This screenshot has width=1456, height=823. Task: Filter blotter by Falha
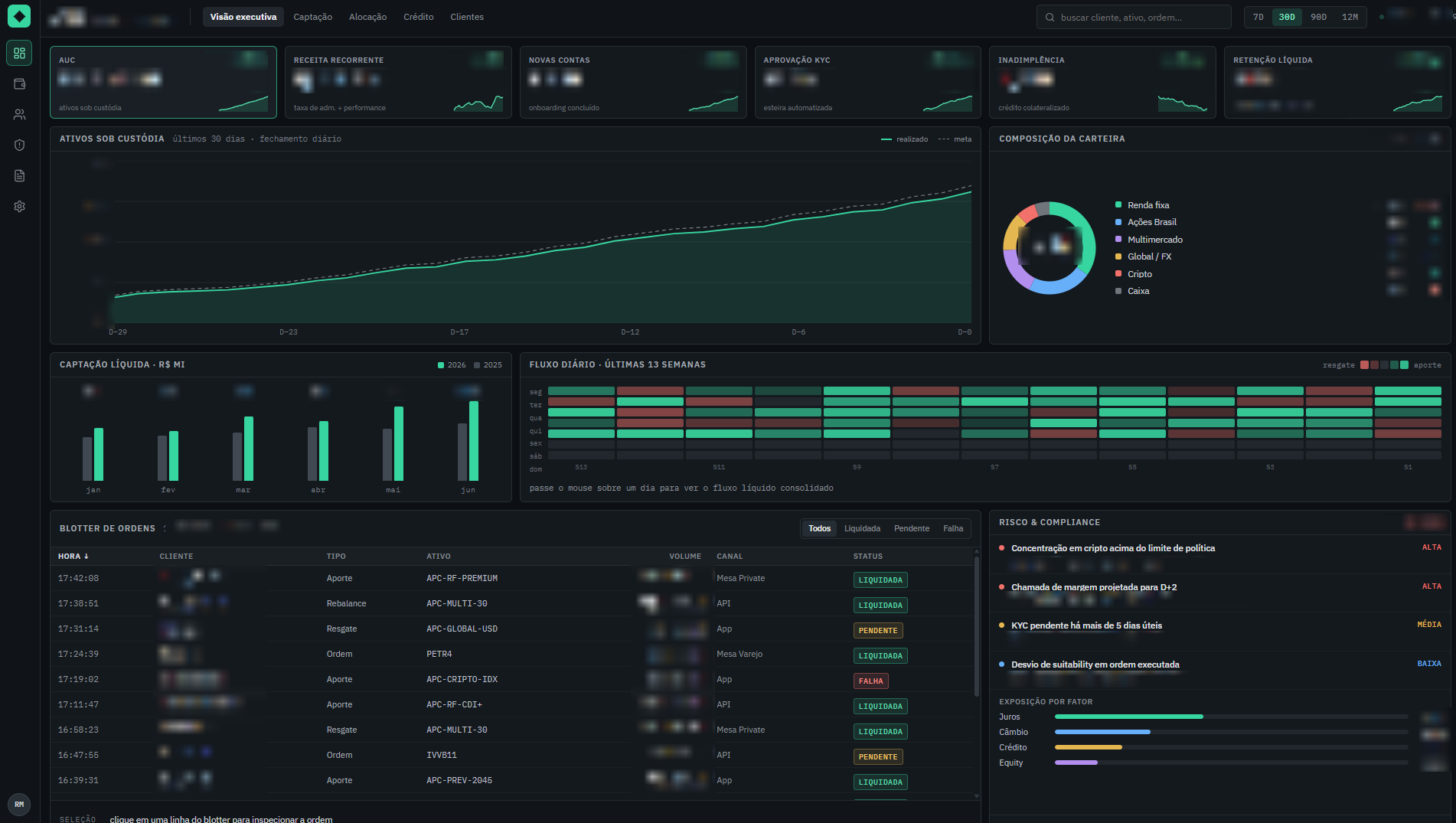point(953,528)
